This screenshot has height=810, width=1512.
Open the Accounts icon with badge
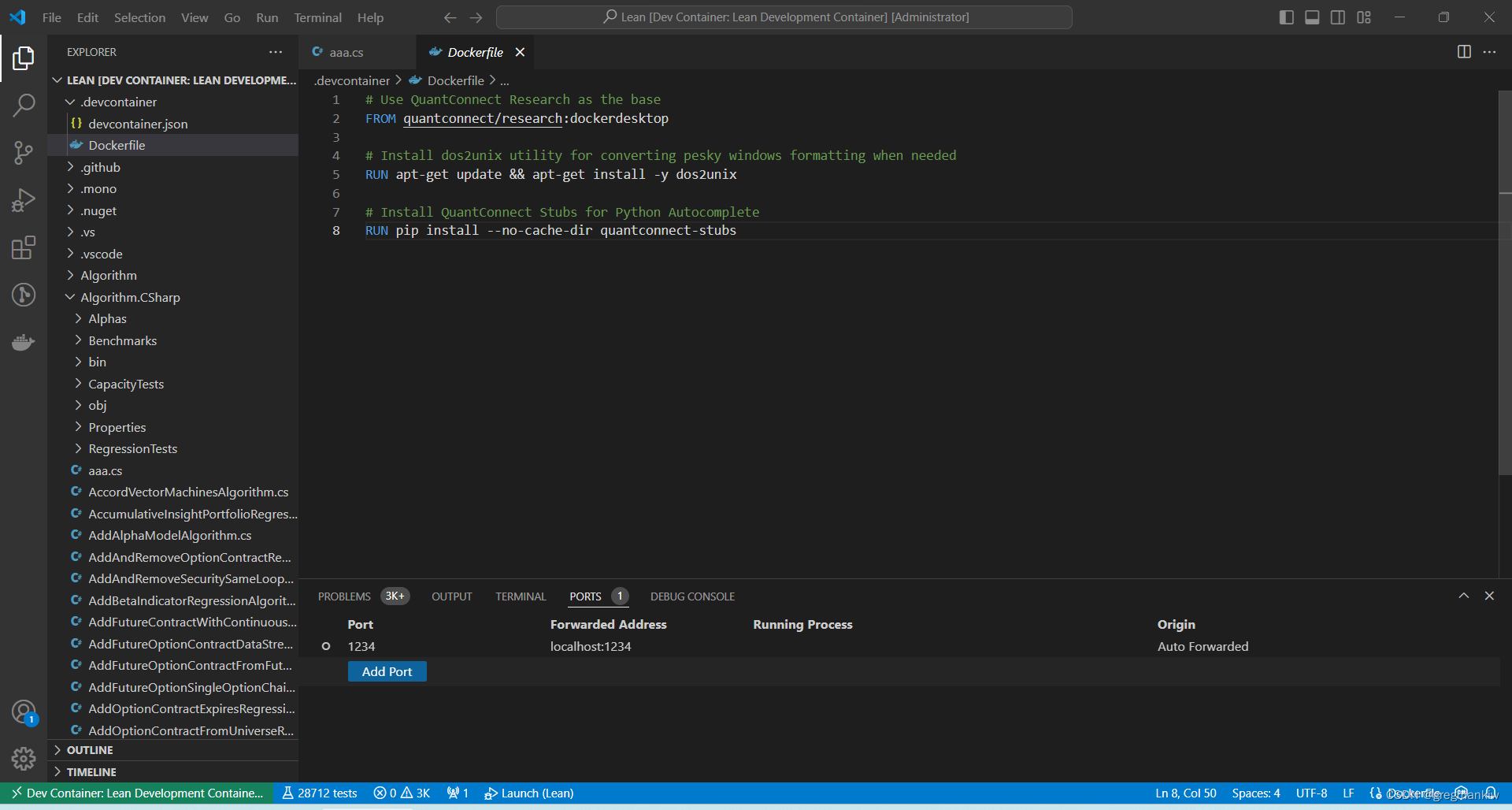(x=24, y=712)
